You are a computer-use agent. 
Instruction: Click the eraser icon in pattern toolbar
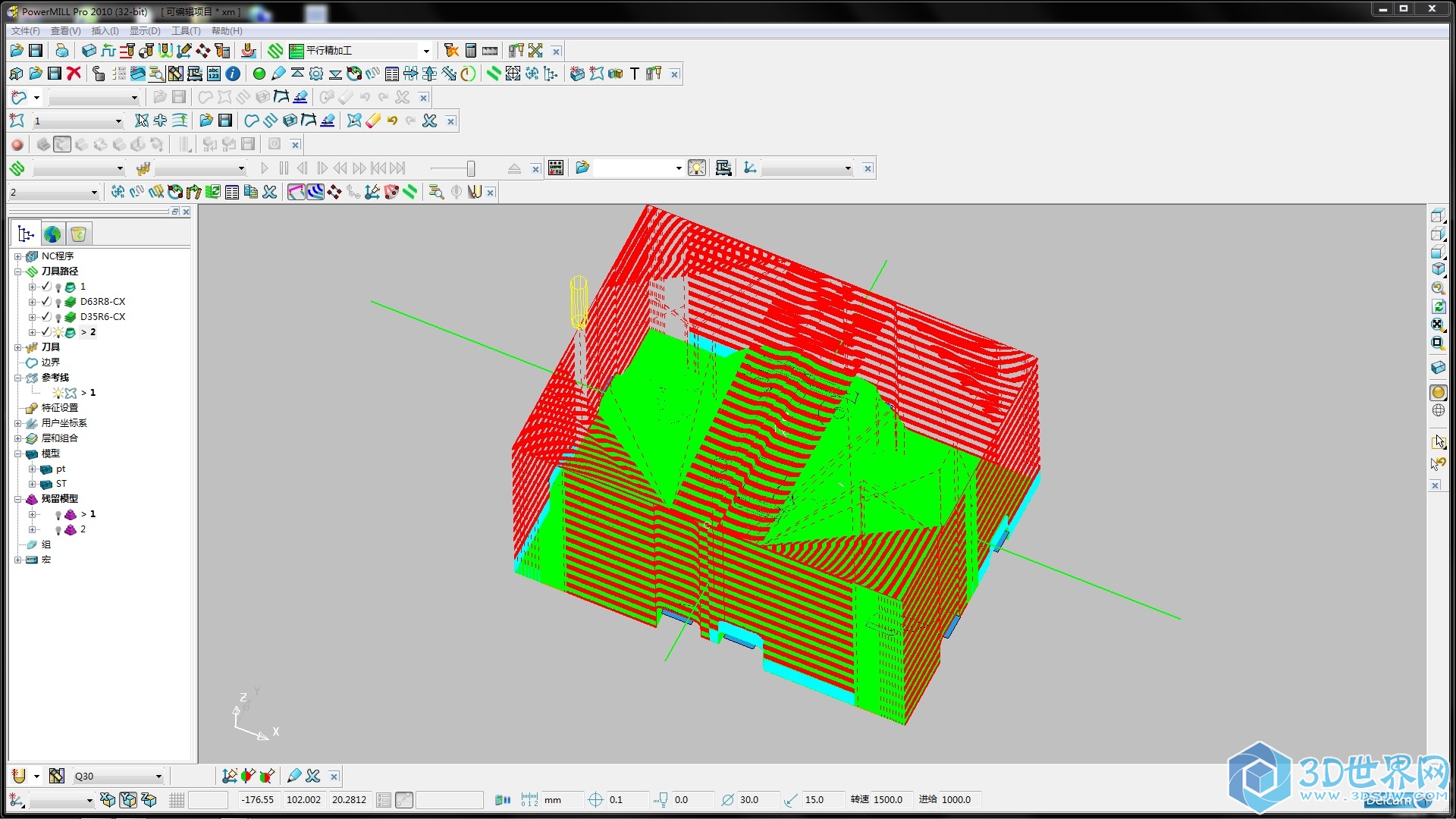tap(373, 121)
